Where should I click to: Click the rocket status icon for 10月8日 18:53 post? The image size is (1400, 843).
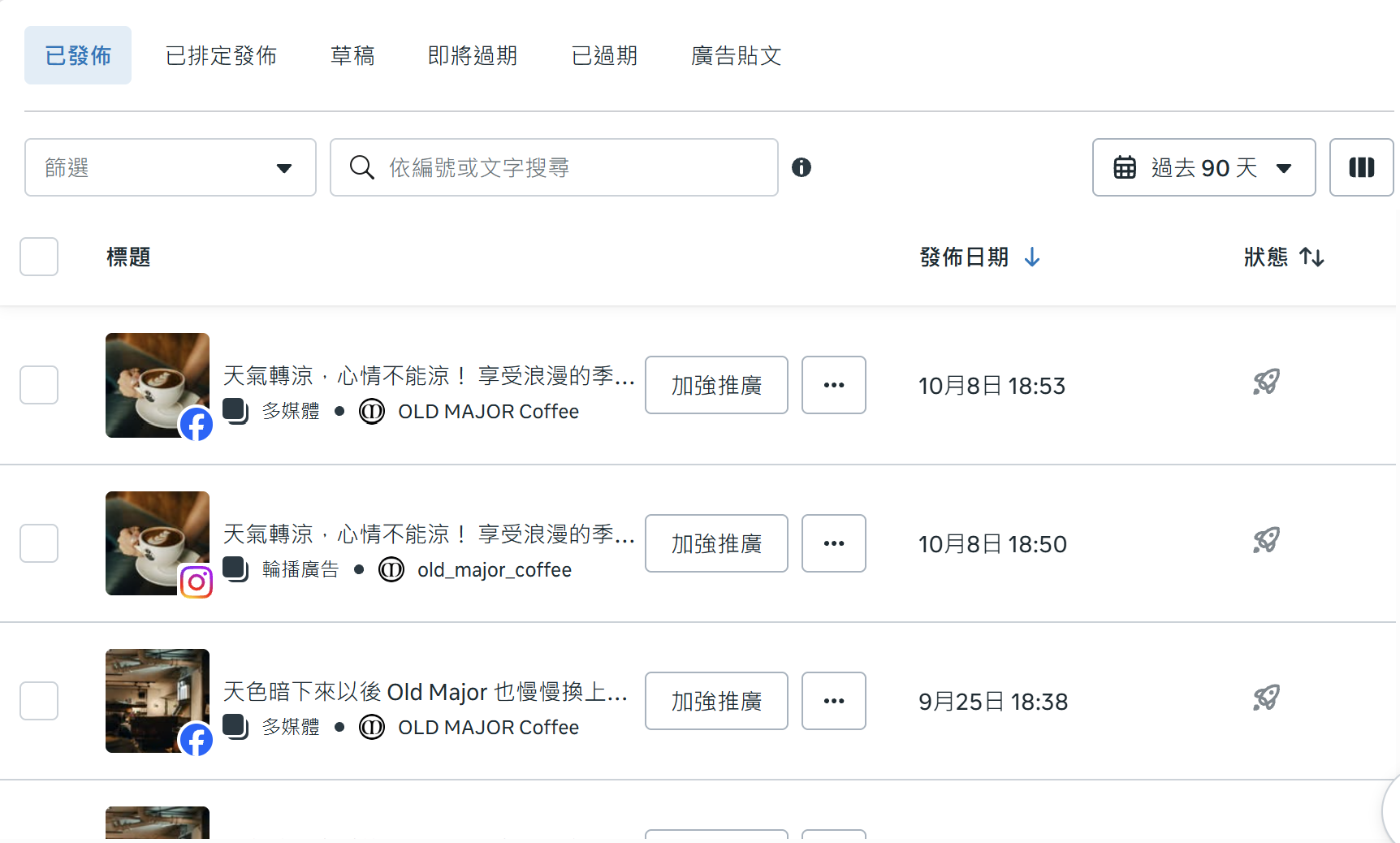1266,383
